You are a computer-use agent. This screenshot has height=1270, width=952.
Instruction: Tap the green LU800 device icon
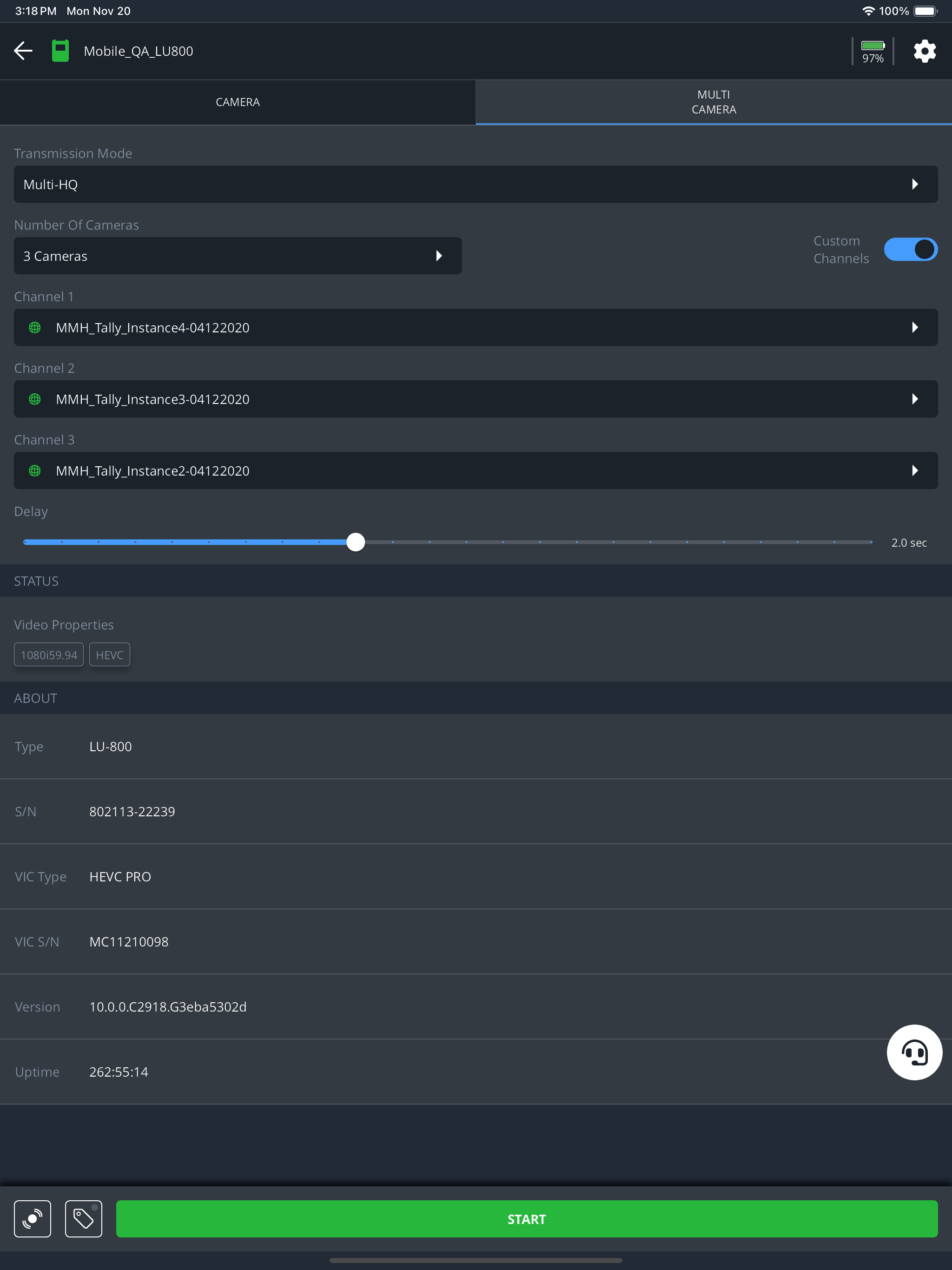[x=60, y=51]
